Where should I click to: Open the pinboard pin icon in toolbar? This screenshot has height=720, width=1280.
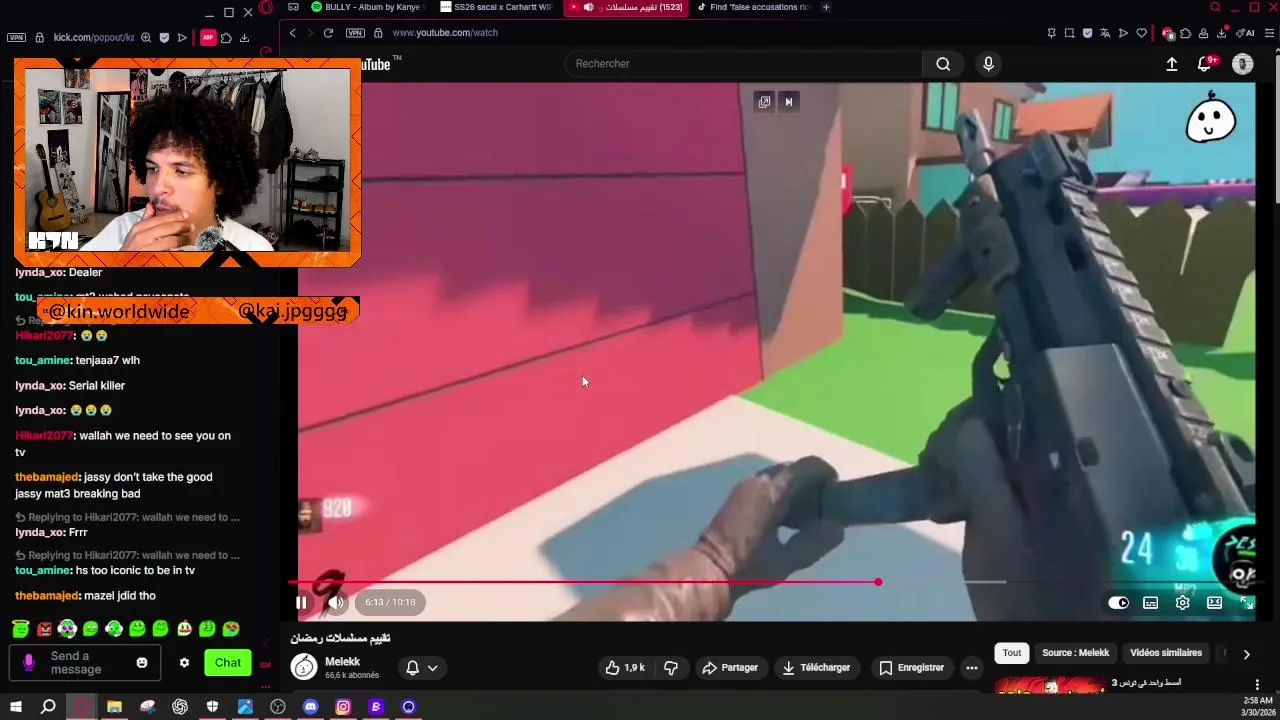(x=1051, y=33)
